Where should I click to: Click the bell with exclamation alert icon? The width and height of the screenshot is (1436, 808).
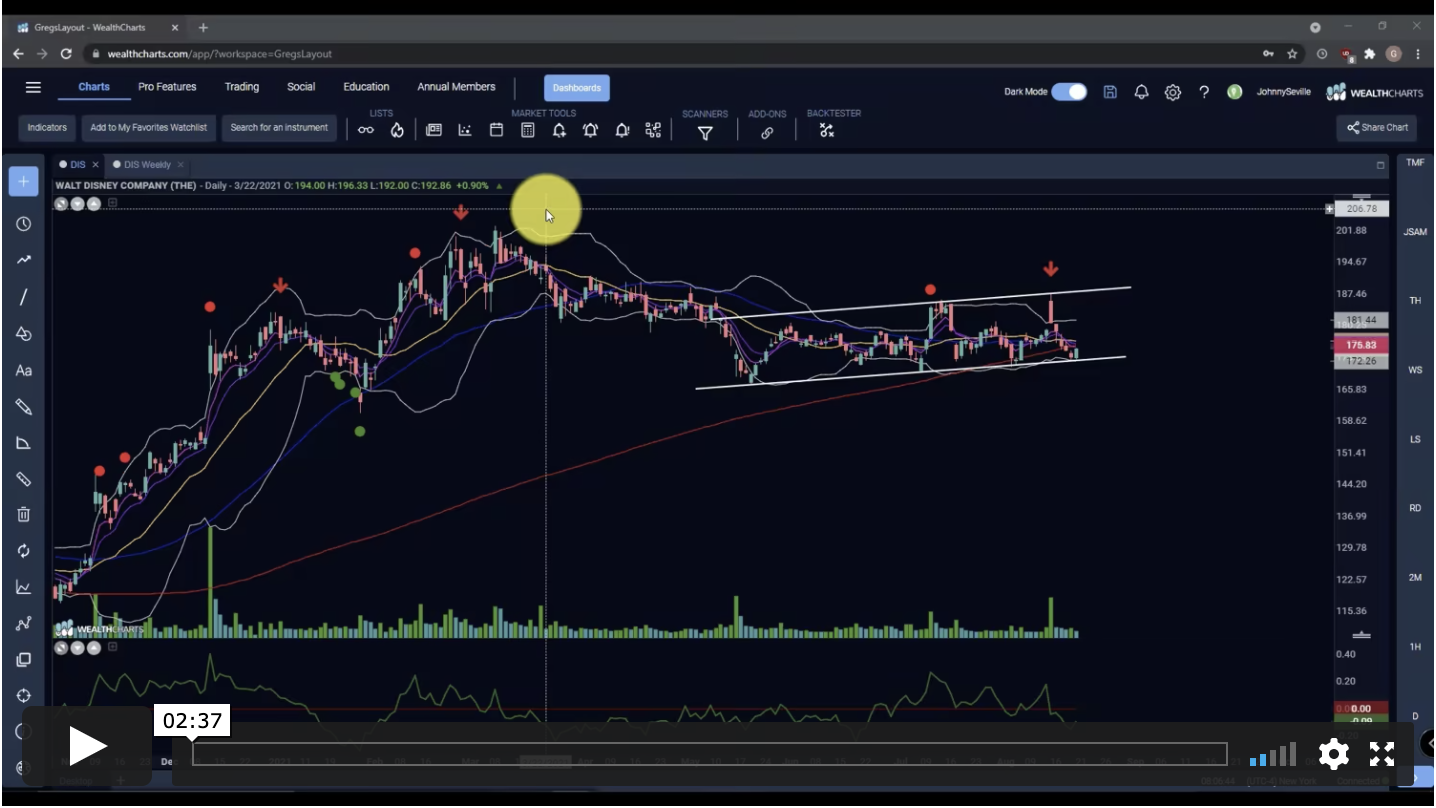(622, 130)
